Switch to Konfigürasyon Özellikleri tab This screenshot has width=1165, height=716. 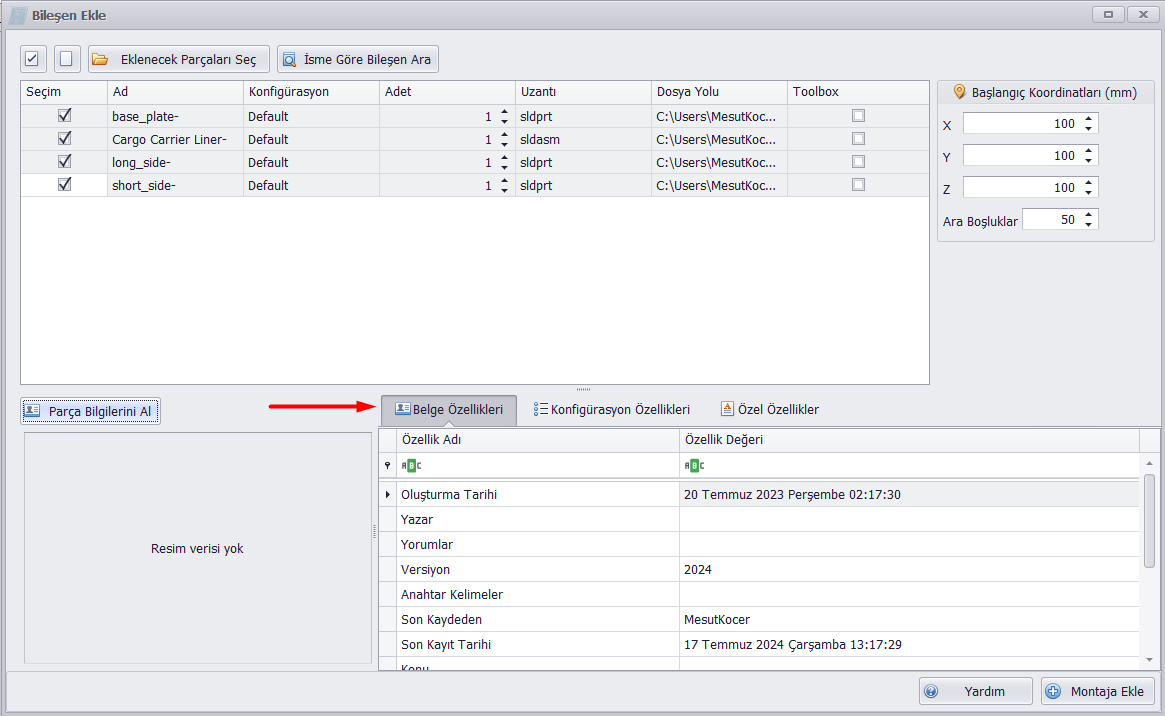pos(611,409)
